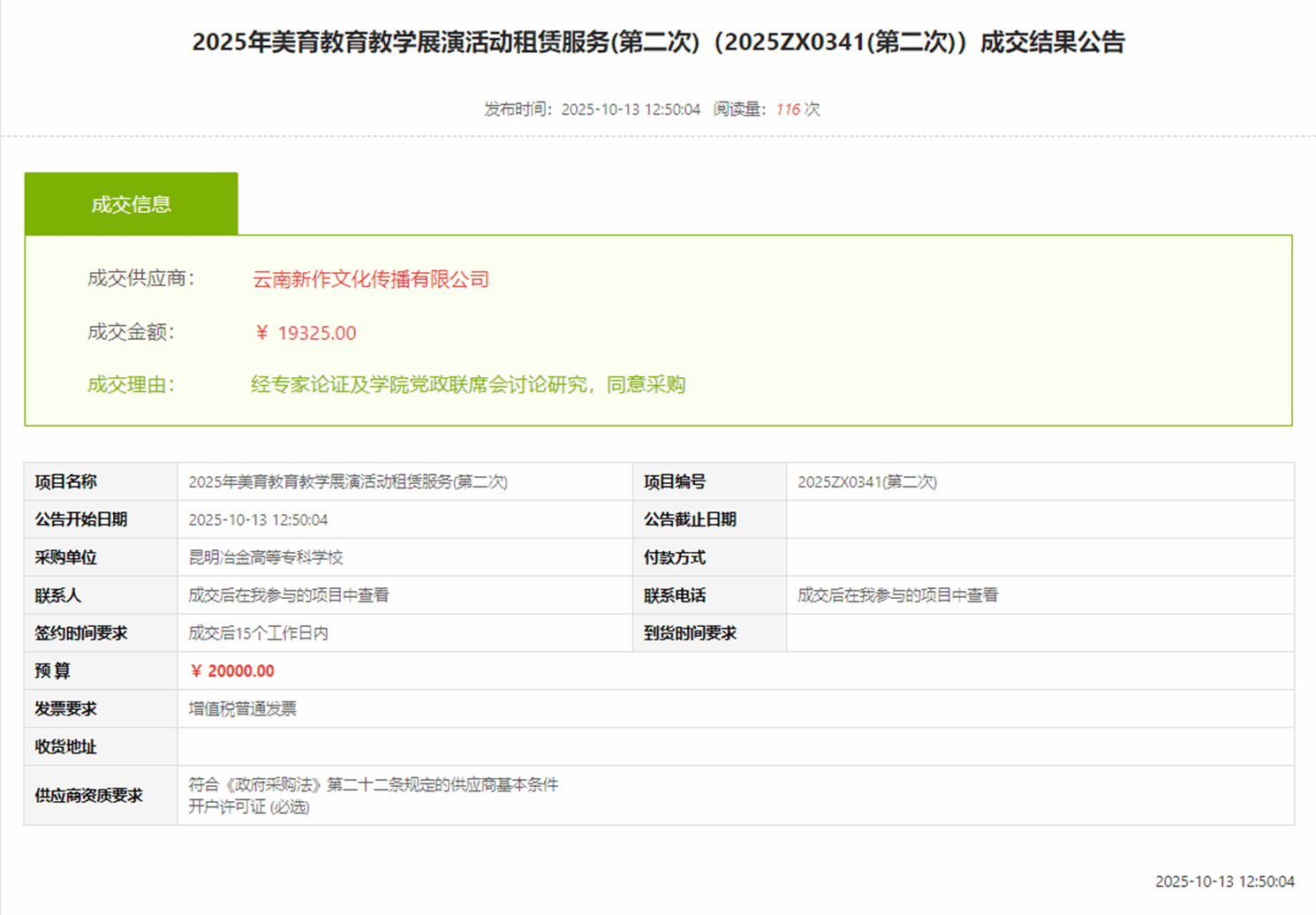
Task: Select the 成交信息 tab
Action: tap(131, 204)
